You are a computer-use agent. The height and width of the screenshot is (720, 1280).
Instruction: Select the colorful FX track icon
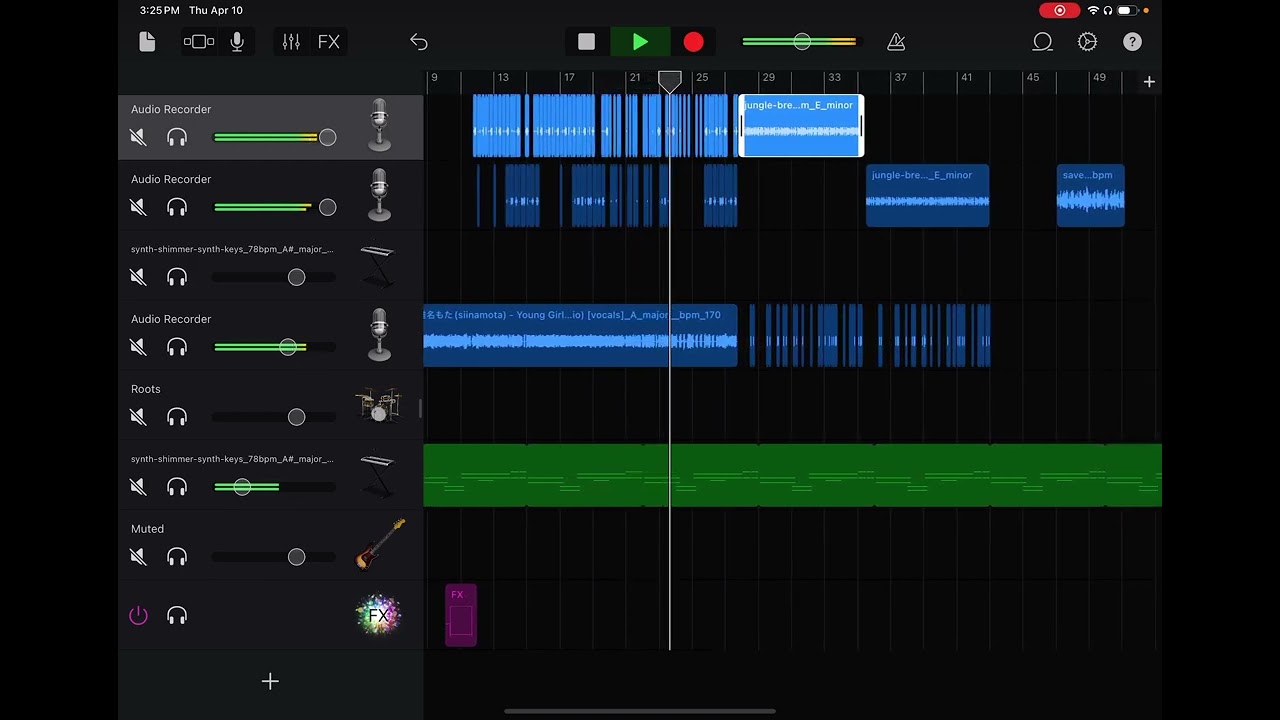378,615
